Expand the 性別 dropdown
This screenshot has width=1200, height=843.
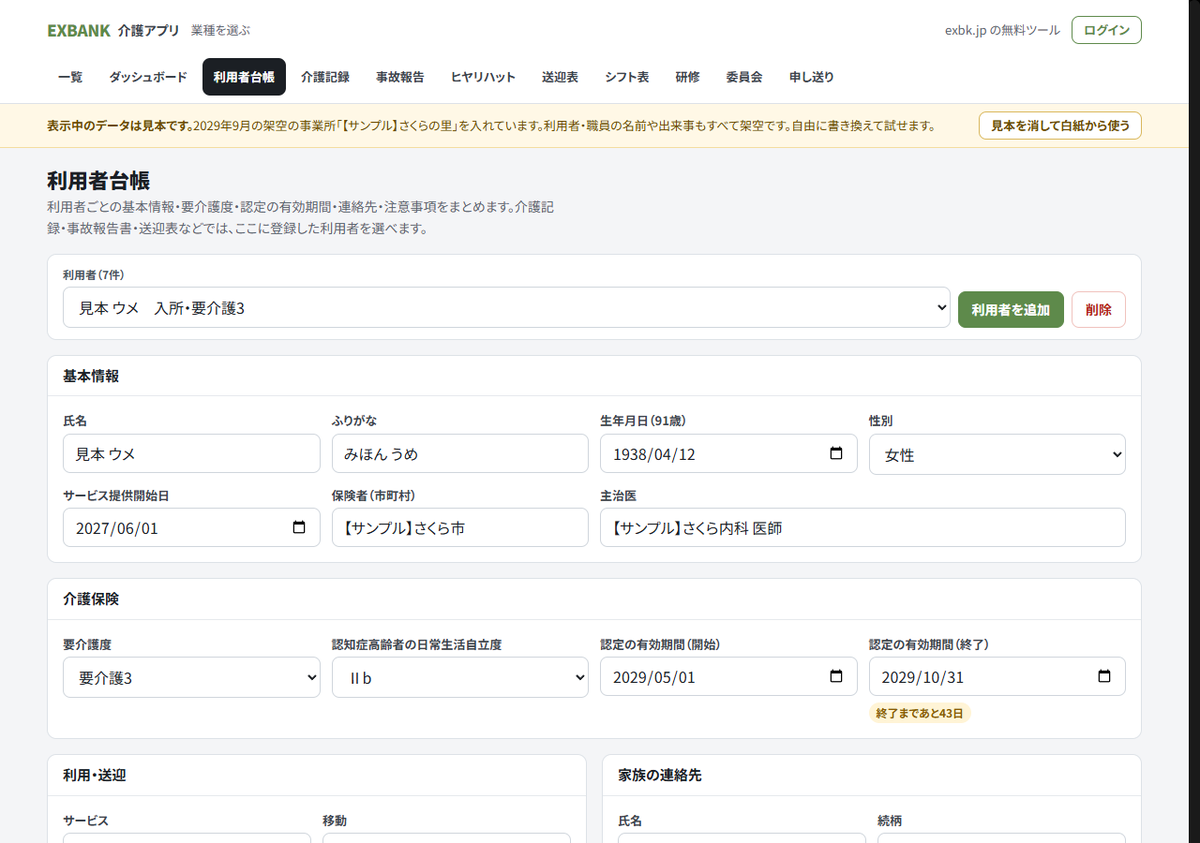(x=997, y=454)
